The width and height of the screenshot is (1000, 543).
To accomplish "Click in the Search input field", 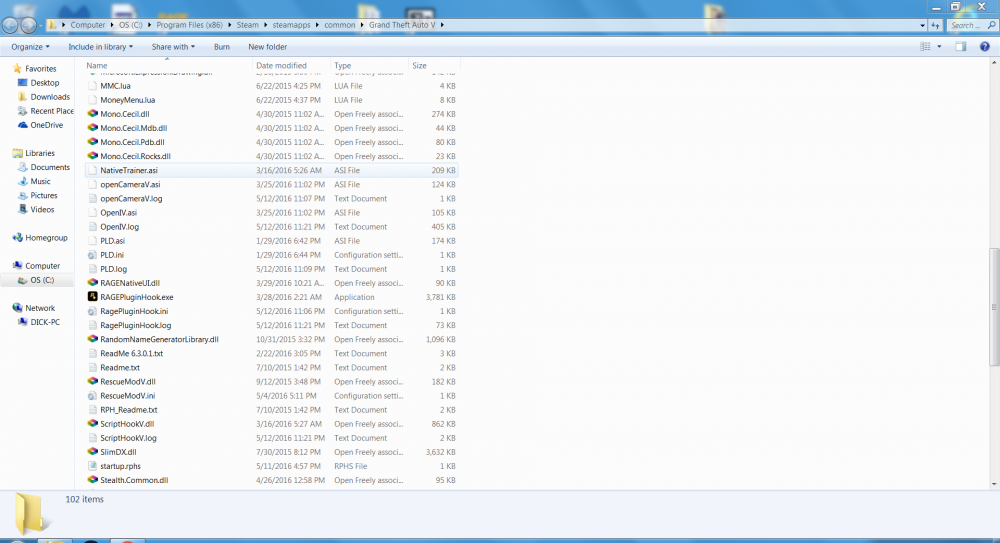I will pyautogui.click(x=966, y=25).
